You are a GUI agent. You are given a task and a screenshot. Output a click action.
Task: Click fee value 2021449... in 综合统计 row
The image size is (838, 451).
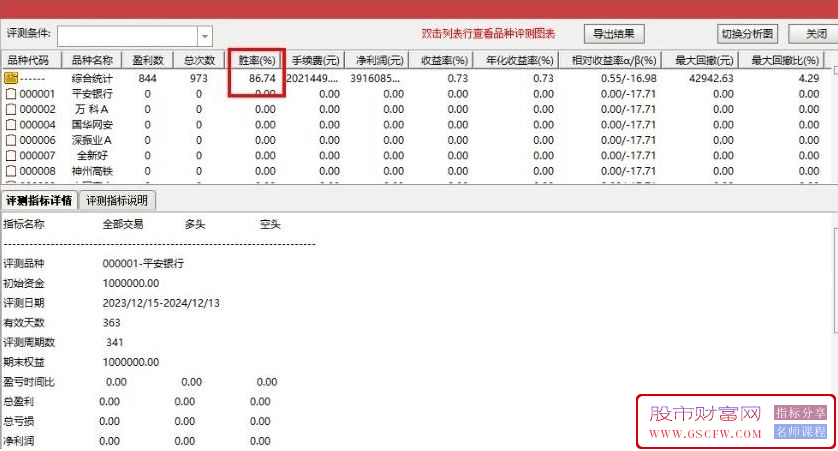click(312, 79)
